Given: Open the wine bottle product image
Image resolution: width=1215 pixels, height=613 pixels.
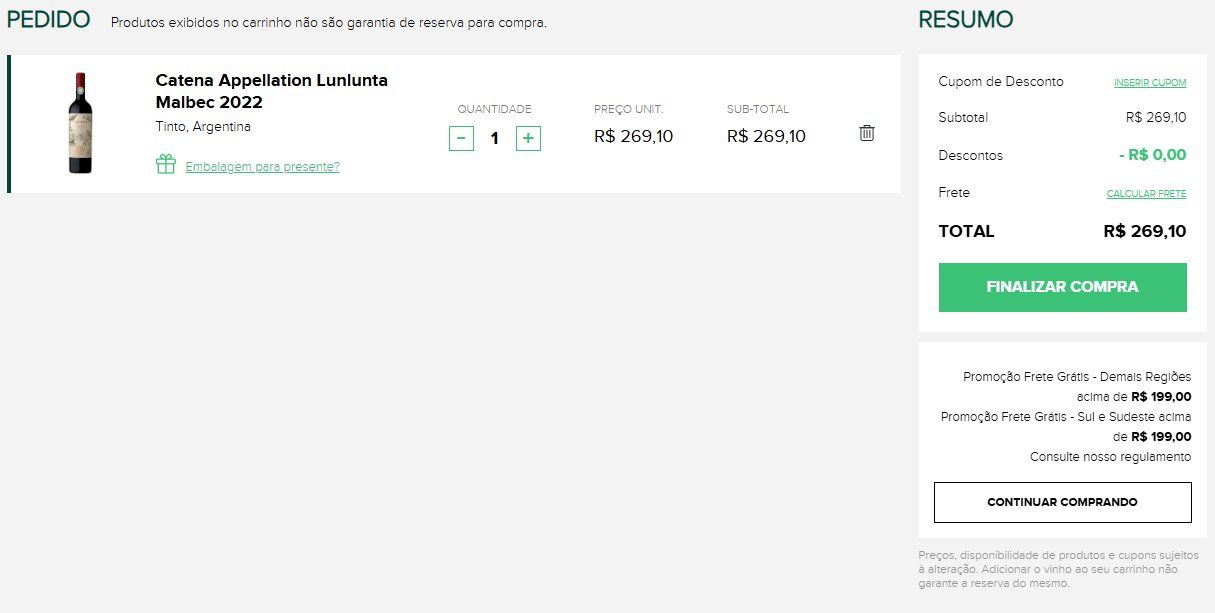Looking at the screenshot, I should pos(80,123).
